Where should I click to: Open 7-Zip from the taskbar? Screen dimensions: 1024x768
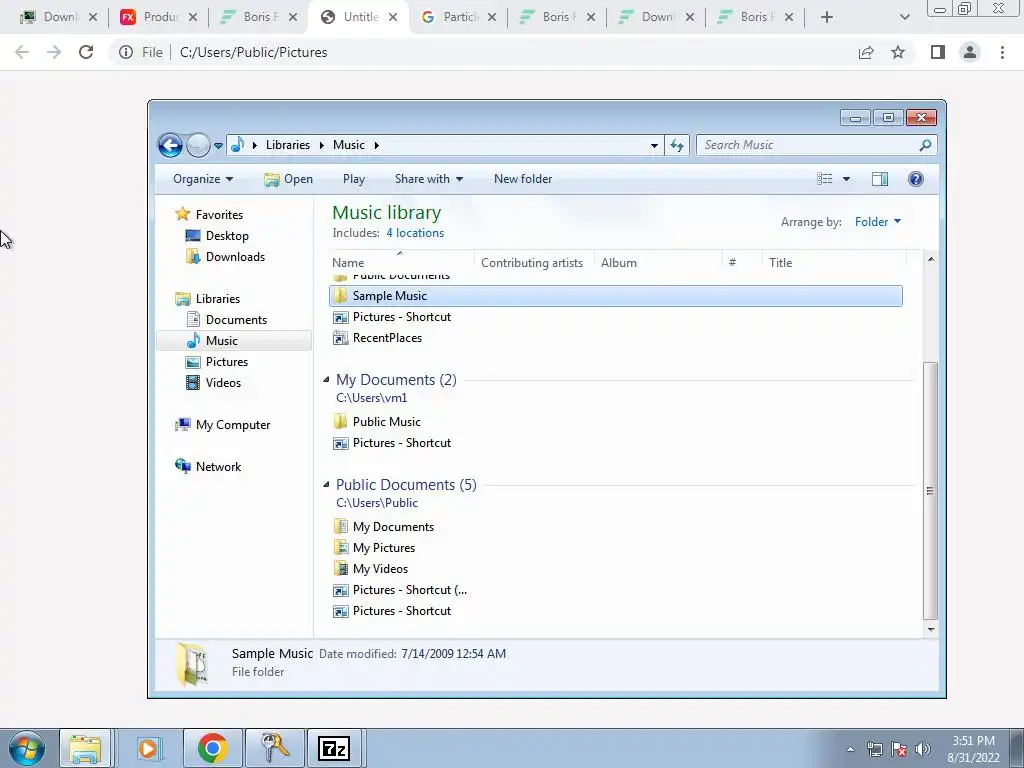pos(334,748)
